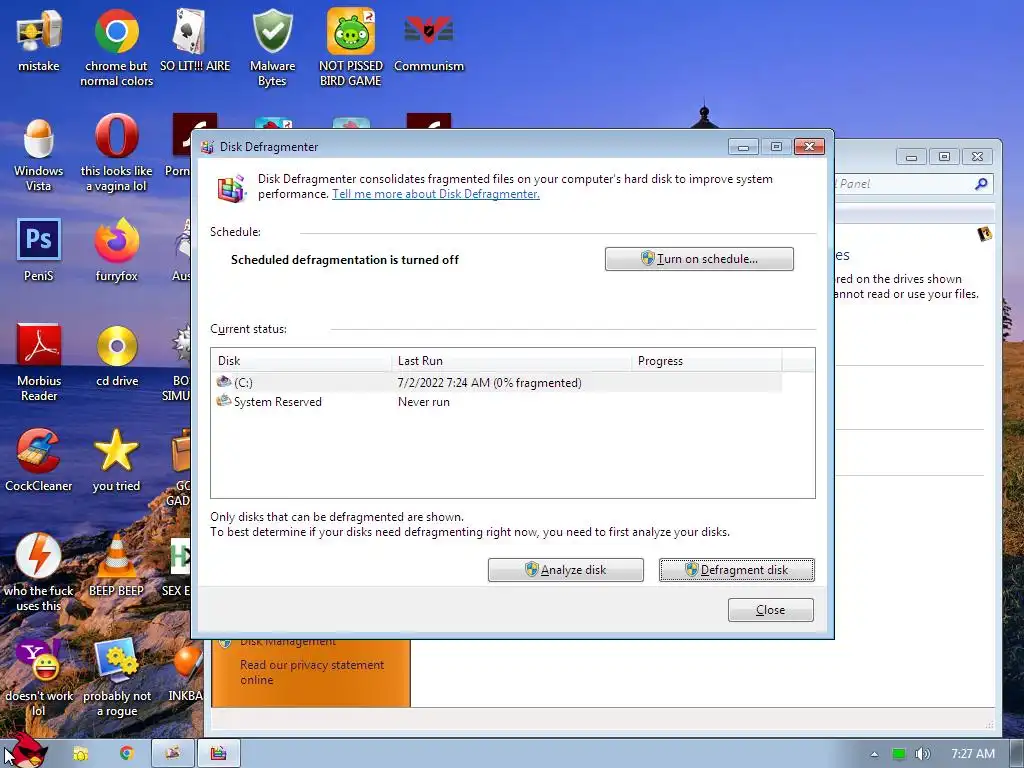1024x768 pixels.
Task: Select the NOT PISSED BIRD GAME icon
Action: 351,48
